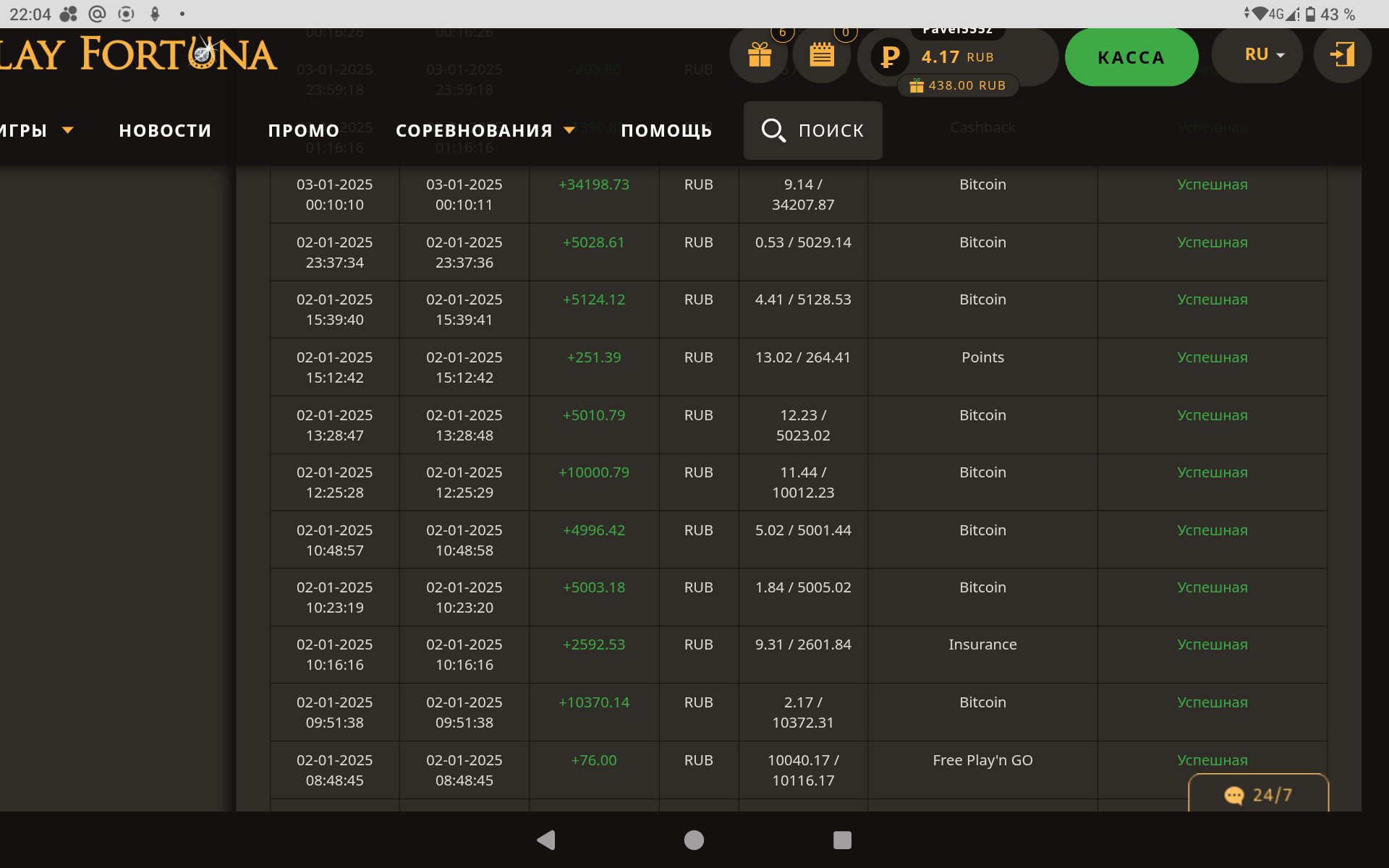1389x868 pixels.
Task: Open the RU language dropdown
Action: (1263, 55)
